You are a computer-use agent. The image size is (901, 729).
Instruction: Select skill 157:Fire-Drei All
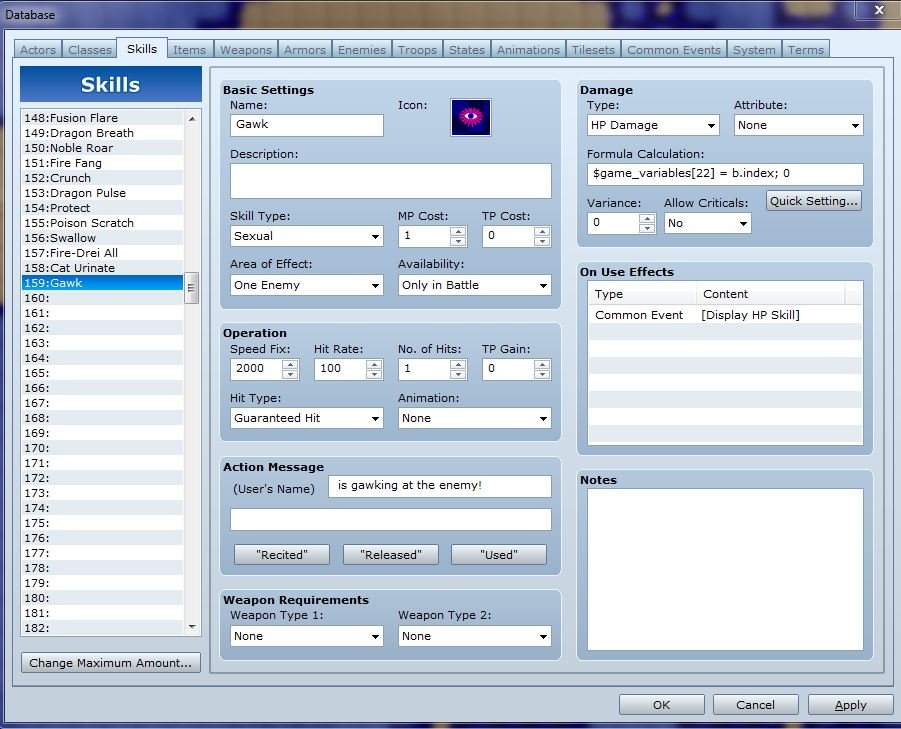click(x=102, y=253)
